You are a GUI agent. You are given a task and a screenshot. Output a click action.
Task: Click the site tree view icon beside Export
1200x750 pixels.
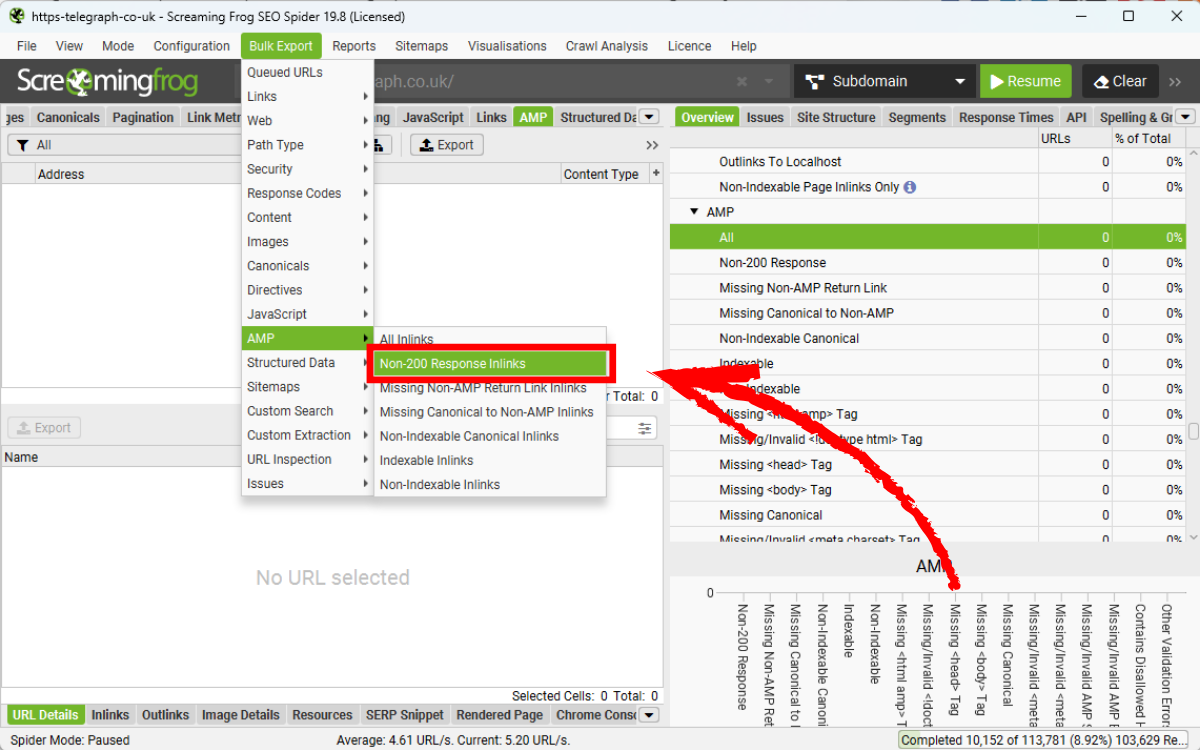tap(381, 145)
